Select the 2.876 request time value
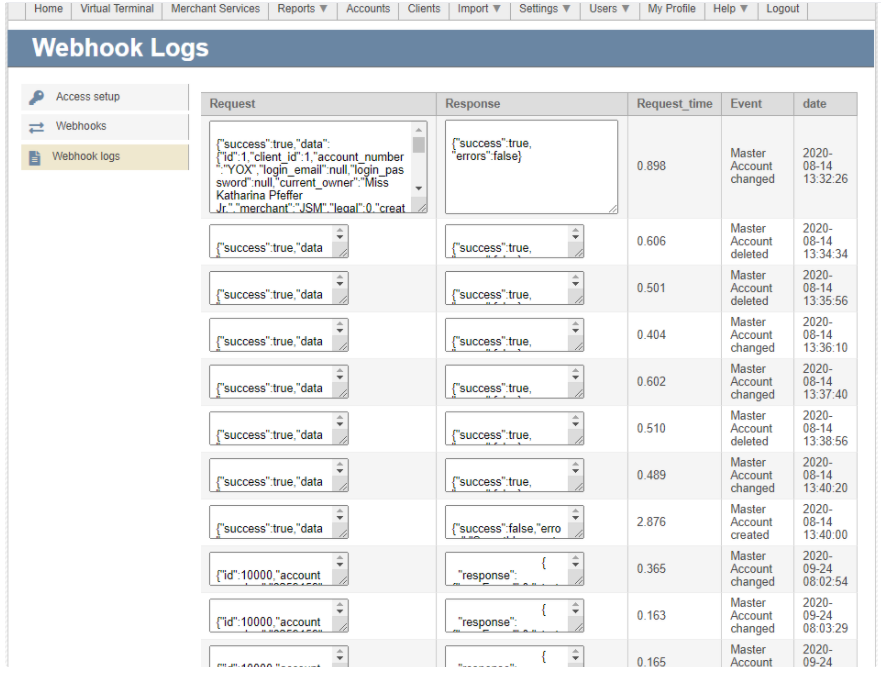Screen dimensions: 881x679 [x=651, y=522]
